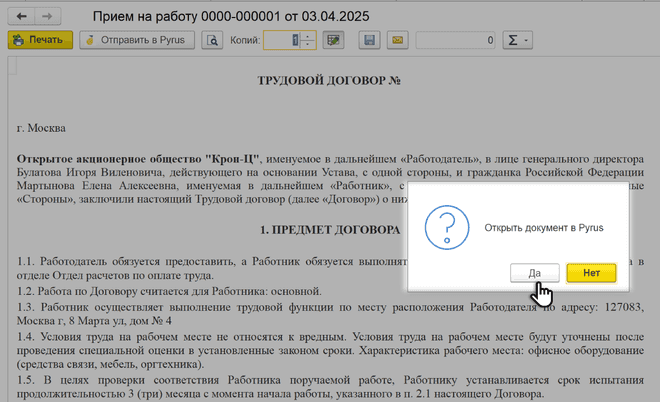
Task: Click the '1. ПРЕДМЕТ ДОГОВОРА' section heading
Action: pos(329,229)
